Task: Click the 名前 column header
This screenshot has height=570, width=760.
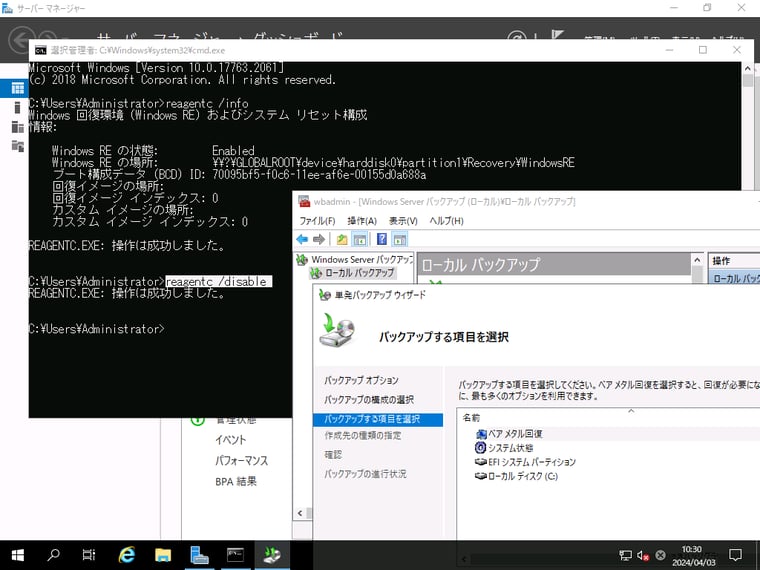Action: pos(471,418)
